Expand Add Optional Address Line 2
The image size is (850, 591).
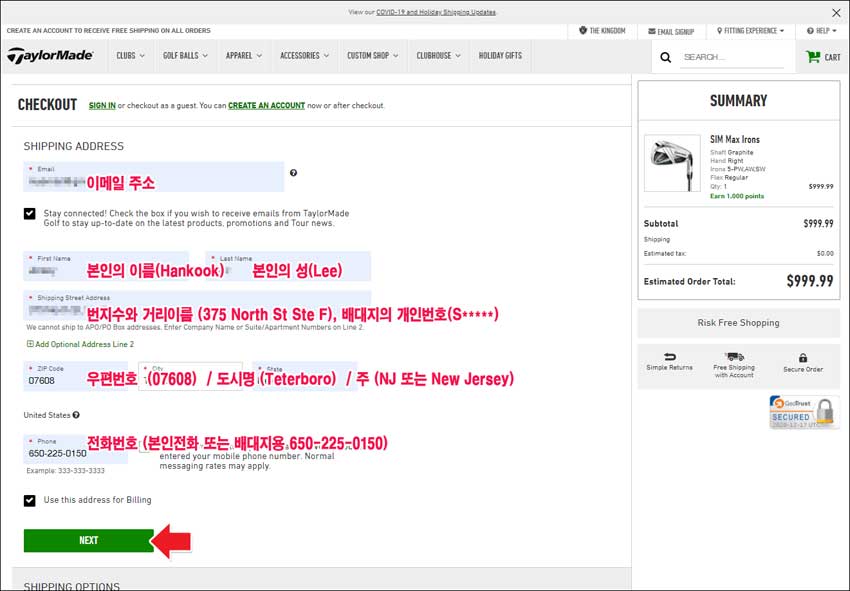pos(80,344)
